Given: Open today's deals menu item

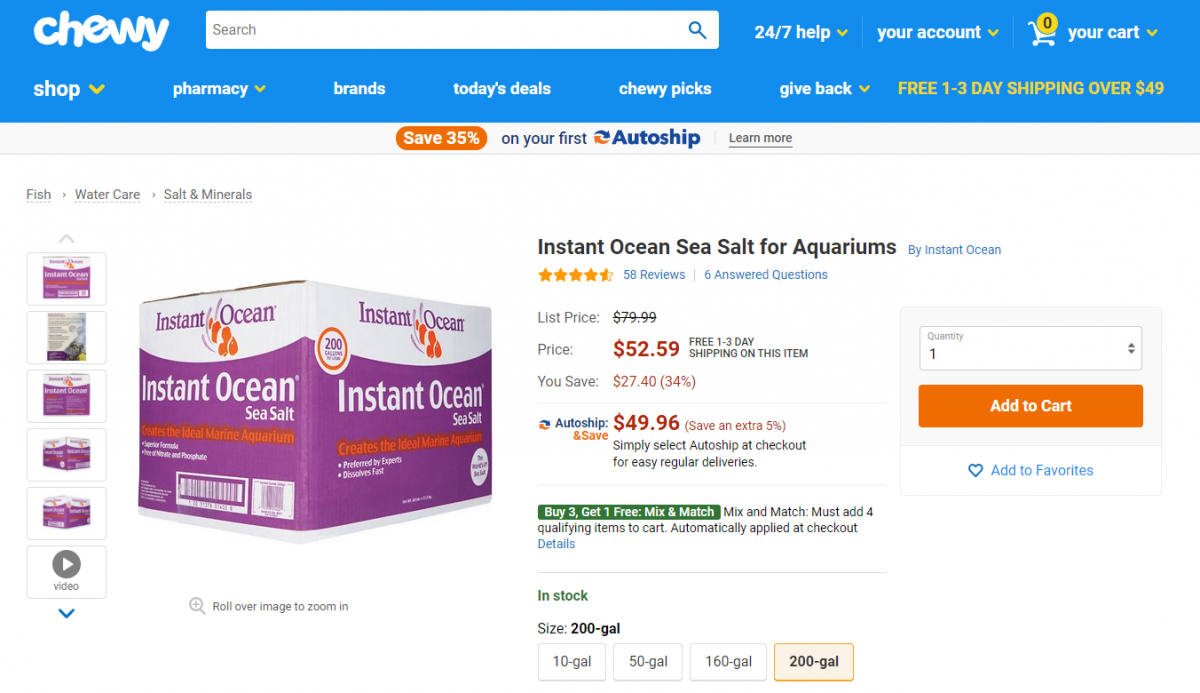Looking at the screenshot, I should (502, 89).
